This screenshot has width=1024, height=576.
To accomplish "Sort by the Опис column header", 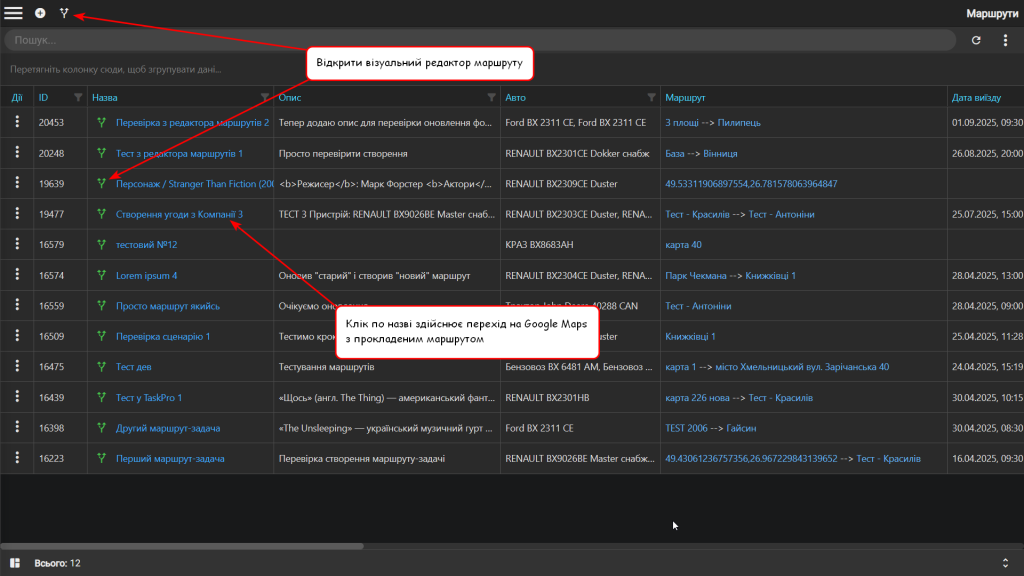I will [290, 97].
